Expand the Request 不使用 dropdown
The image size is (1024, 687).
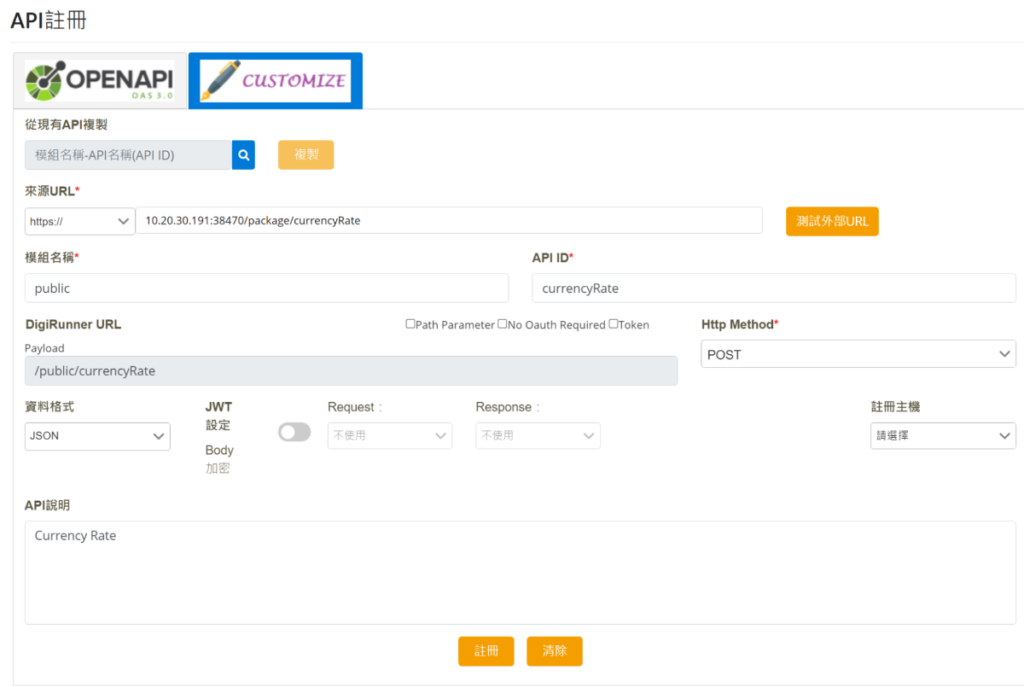[x=389, y=435]
